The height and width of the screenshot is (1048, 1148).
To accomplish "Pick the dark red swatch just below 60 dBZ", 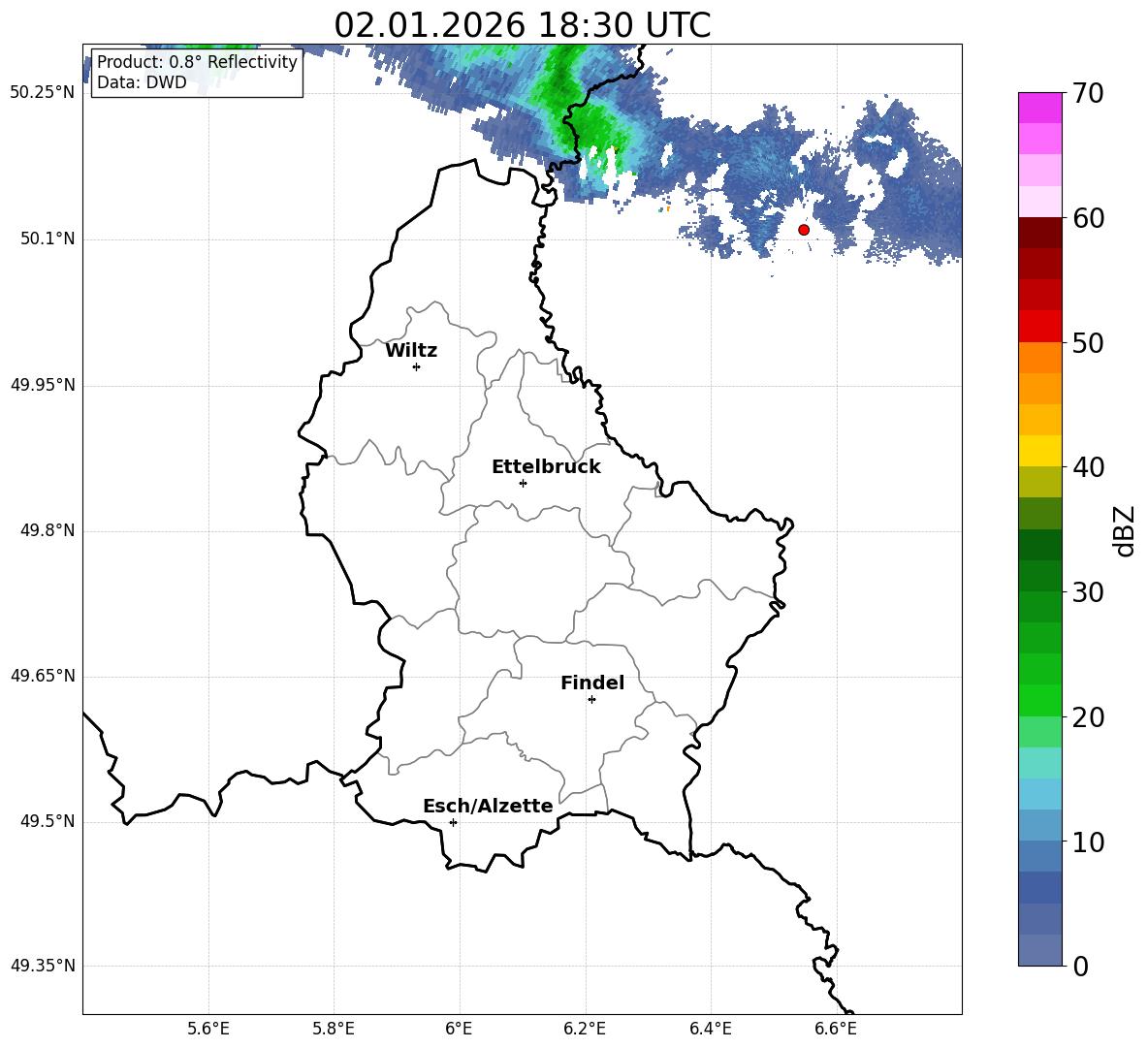I will (x=1040, y=233).
